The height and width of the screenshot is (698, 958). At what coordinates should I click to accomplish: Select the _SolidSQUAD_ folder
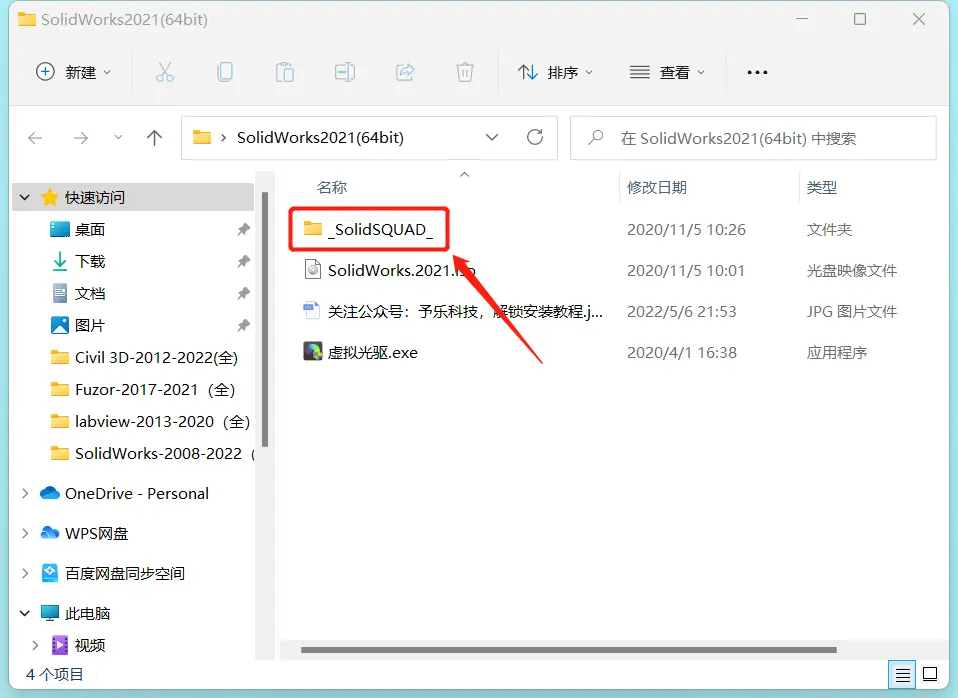368,229
